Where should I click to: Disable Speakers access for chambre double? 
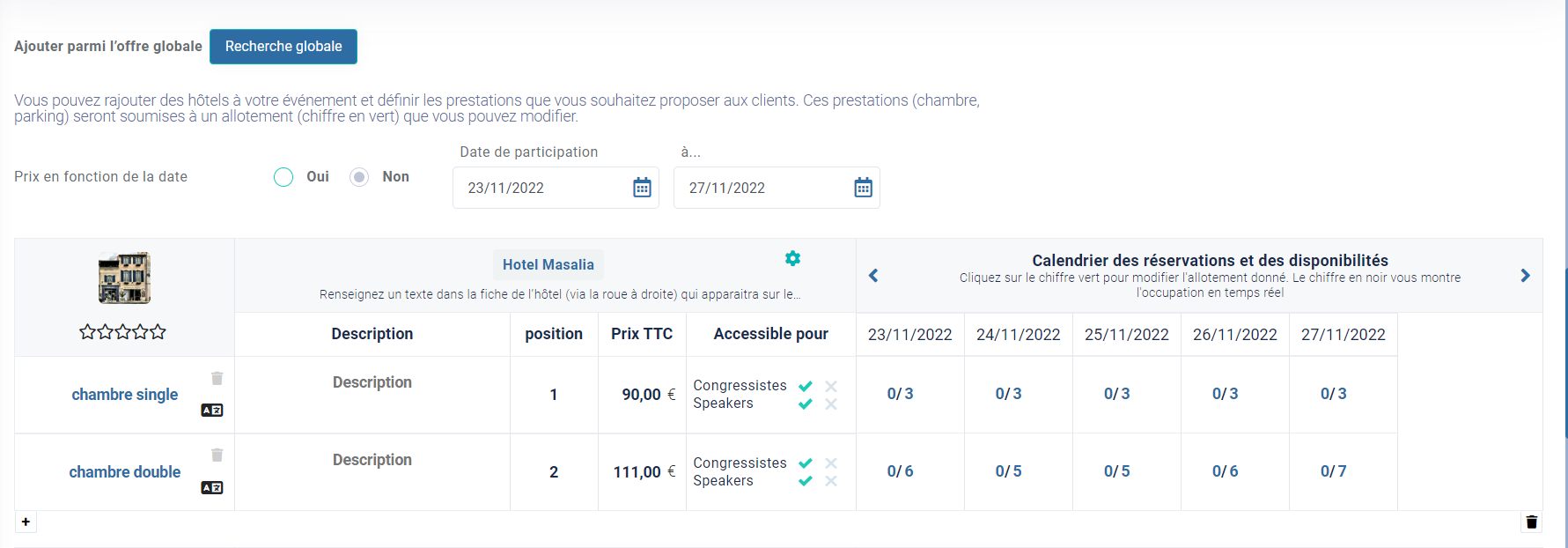click(831, 481)
